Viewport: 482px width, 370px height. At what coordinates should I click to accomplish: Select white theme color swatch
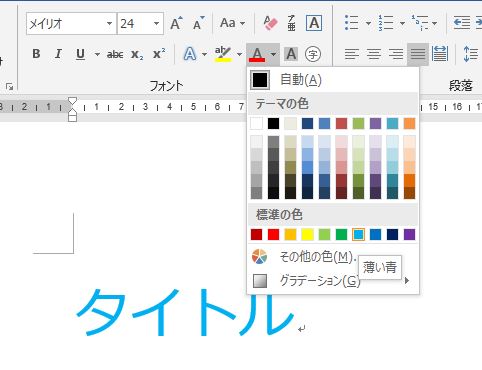[x=256, y=124]
